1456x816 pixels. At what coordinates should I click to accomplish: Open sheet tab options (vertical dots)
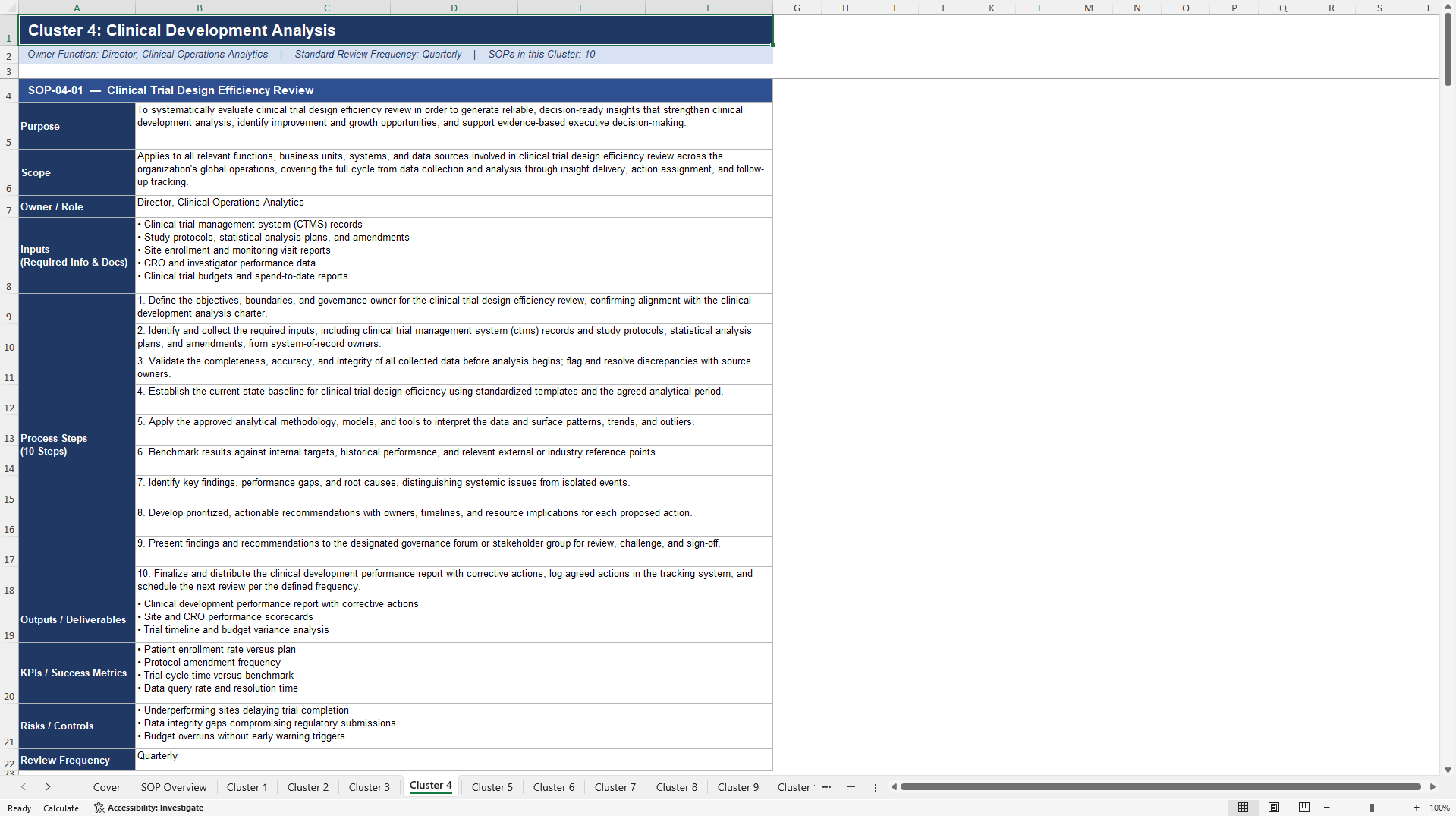coord(876,787)
